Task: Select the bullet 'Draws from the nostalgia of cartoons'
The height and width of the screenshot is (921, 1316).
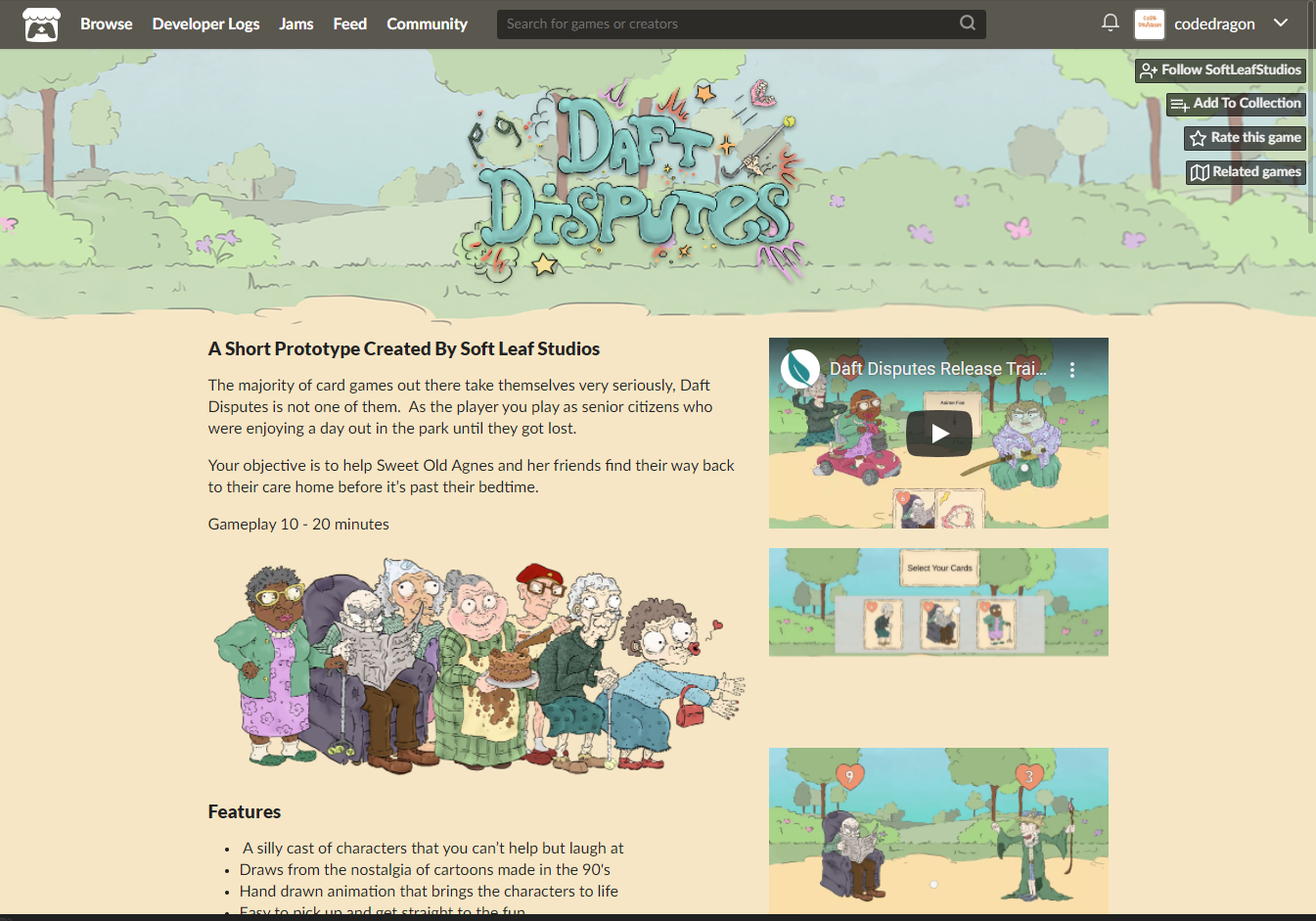Action: click(425, 869)
